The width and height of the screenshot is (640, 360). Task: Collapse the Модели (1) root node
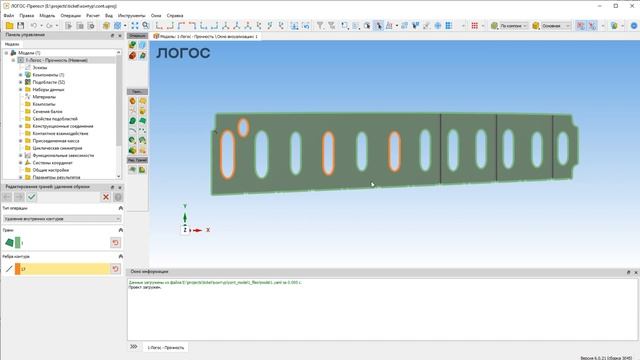[6, 53]
